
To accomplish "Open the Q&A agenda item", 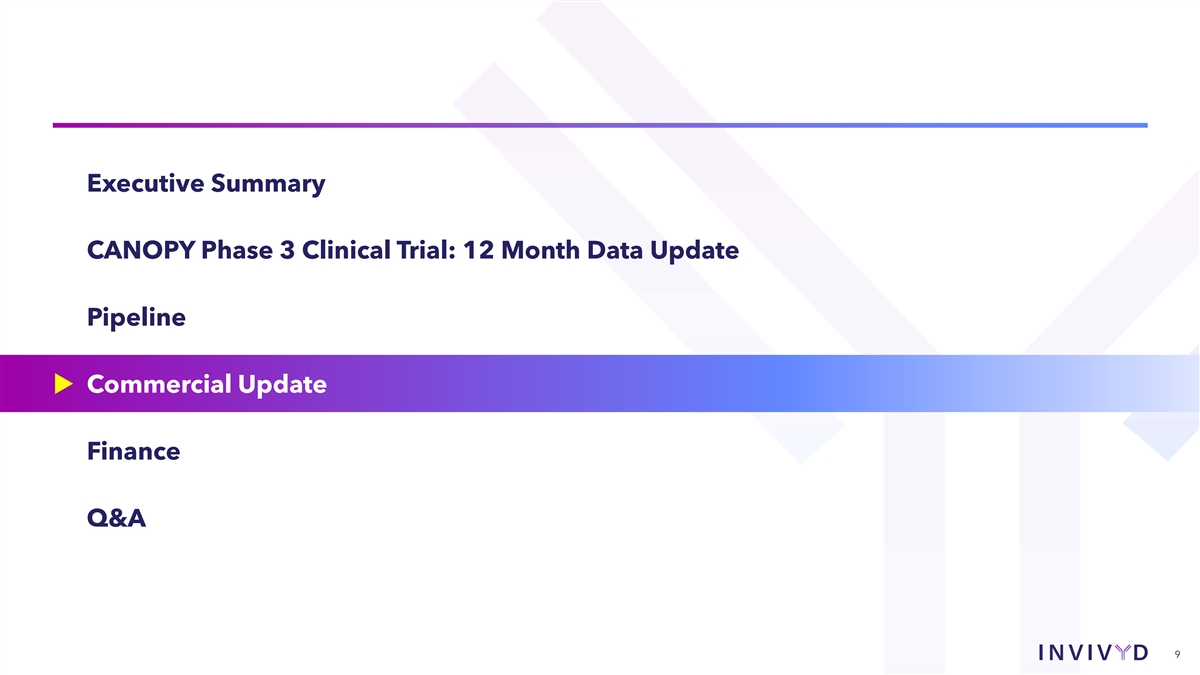I will pos(116,518).
